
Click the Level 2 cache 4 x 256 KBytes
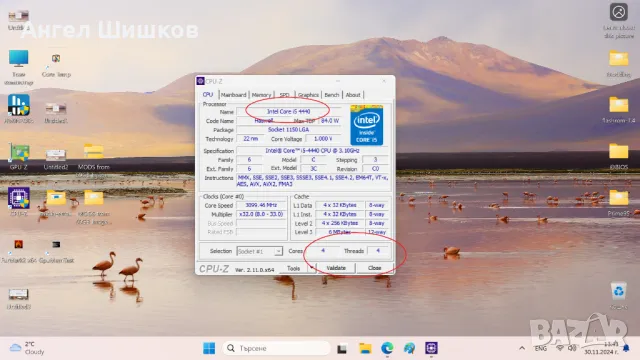coord(340,223)
